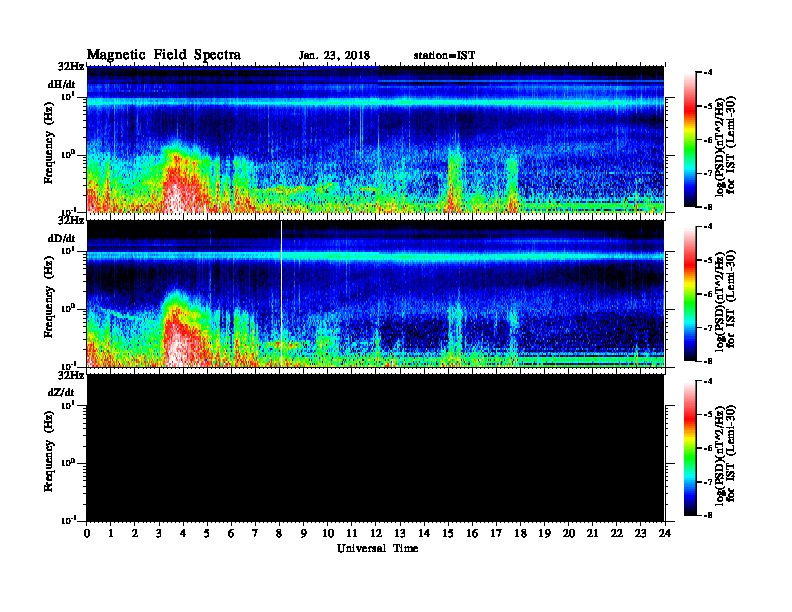This screenshot has height=612, width=792.
Task: Click the '32Hz' label above the dD/dt panel
Action: coord(71,220)
